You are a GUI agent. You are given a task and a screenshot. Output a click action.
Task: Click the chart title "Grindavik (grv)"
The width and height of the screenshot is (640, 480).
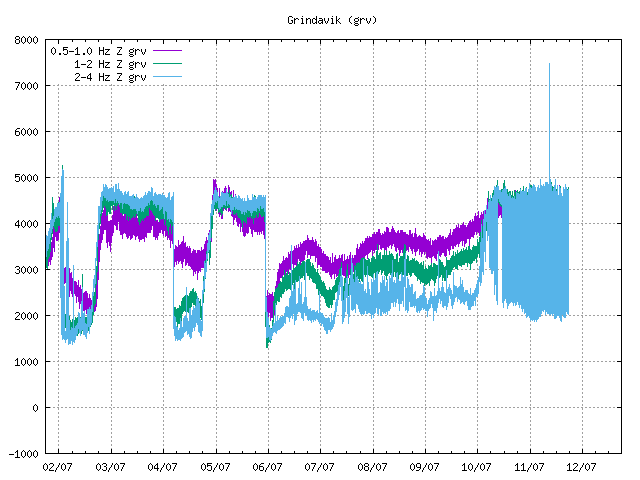pyautogui.click(x=332, y=20)
